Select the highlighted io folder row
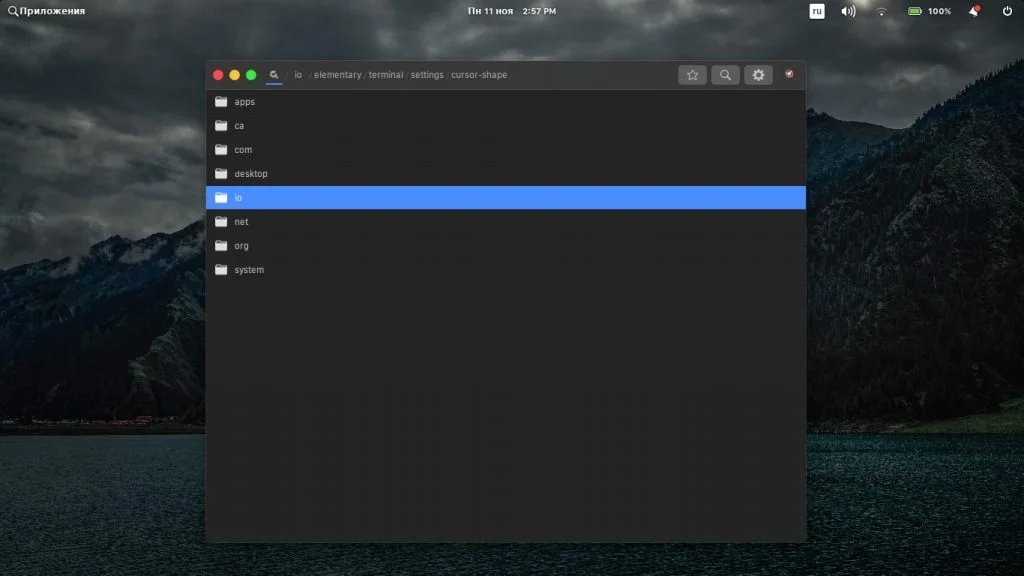 (506, 198)
